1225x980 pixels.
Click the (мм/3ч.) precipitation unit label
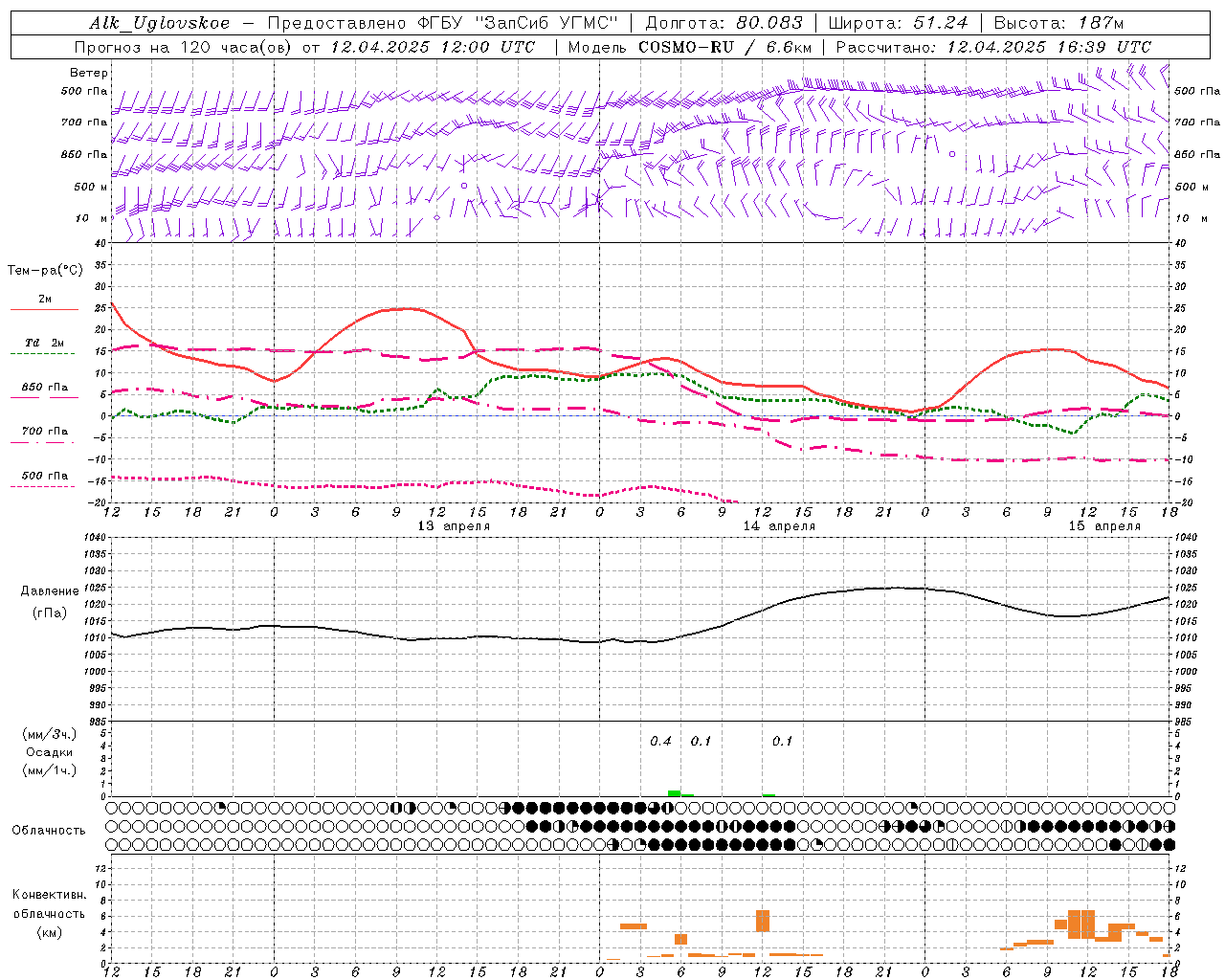click(x=50, y=734)
